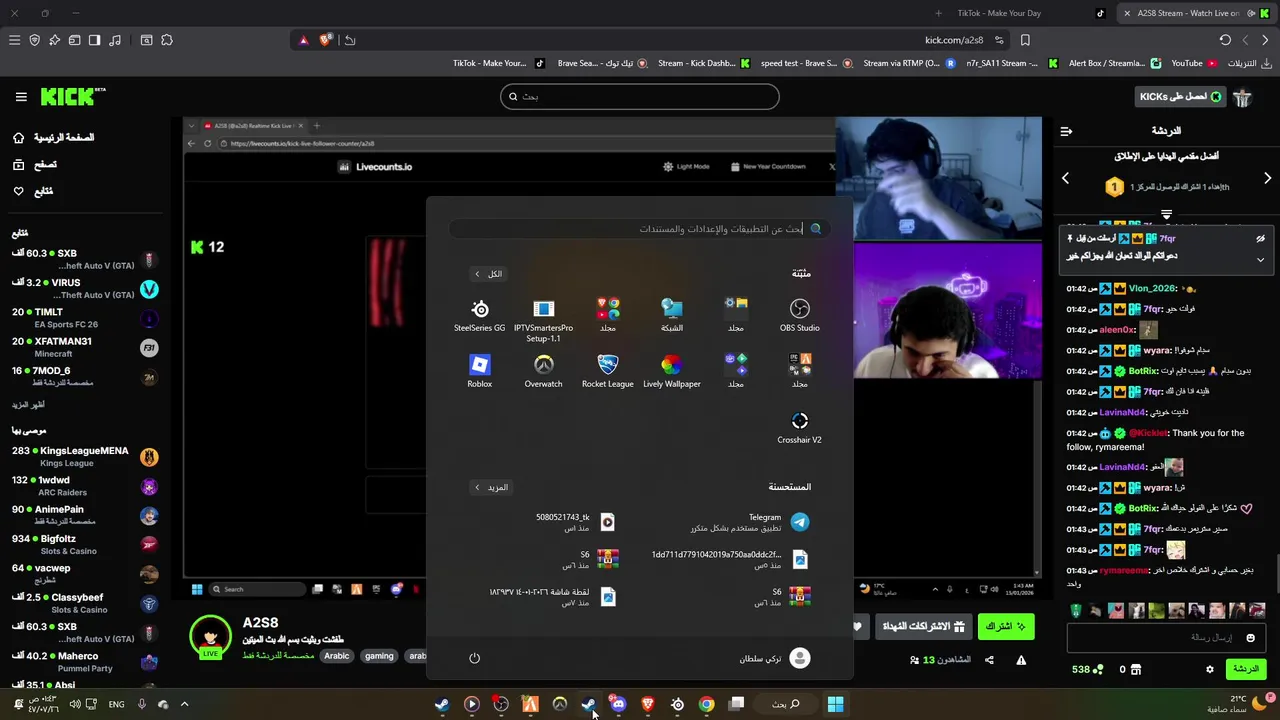Open Stream - Kick Dashboard bookmark

704,63
